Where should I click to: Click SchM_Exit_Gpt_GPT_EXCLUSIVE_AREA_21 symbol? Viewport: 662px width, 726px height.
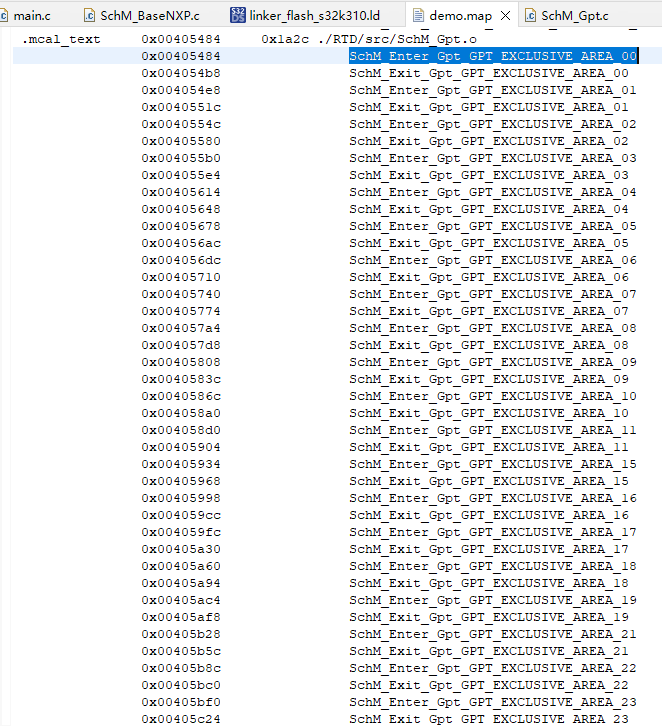(x=489, y=651)
